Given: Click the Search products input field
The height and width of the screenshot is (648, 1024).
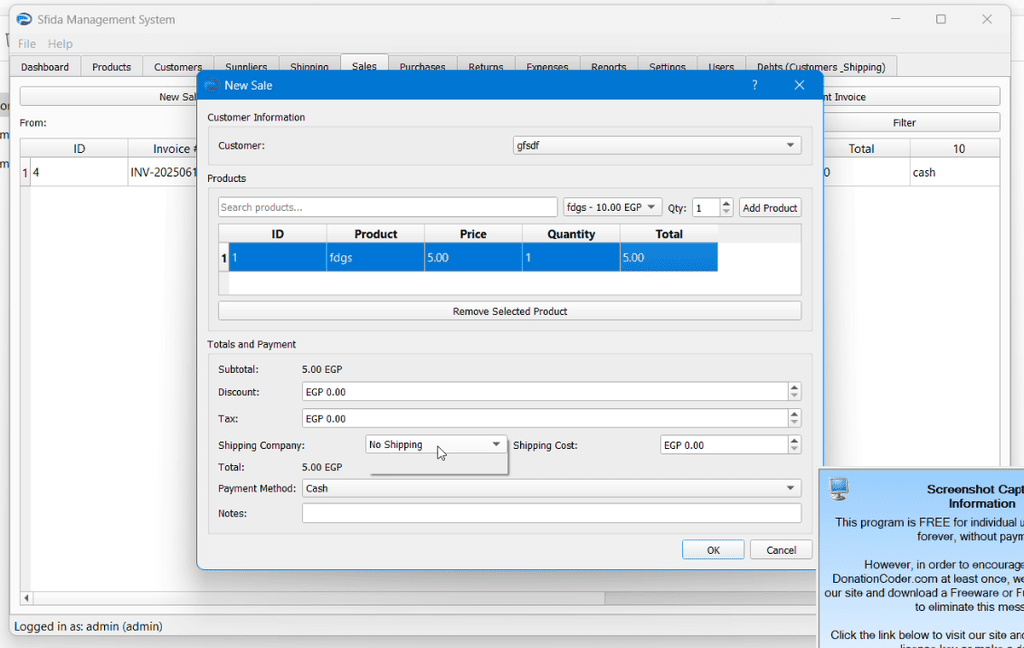Looking at the screenshot, I should [387, 208].
